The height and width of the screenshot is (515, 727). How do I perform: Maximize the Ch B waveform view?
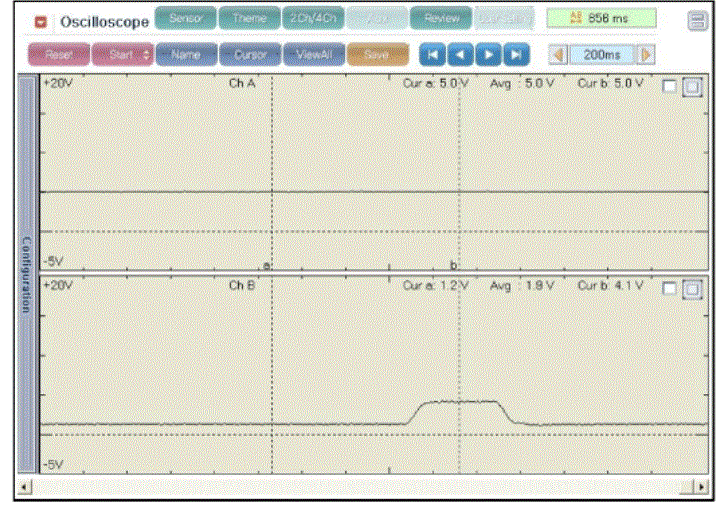691,288
